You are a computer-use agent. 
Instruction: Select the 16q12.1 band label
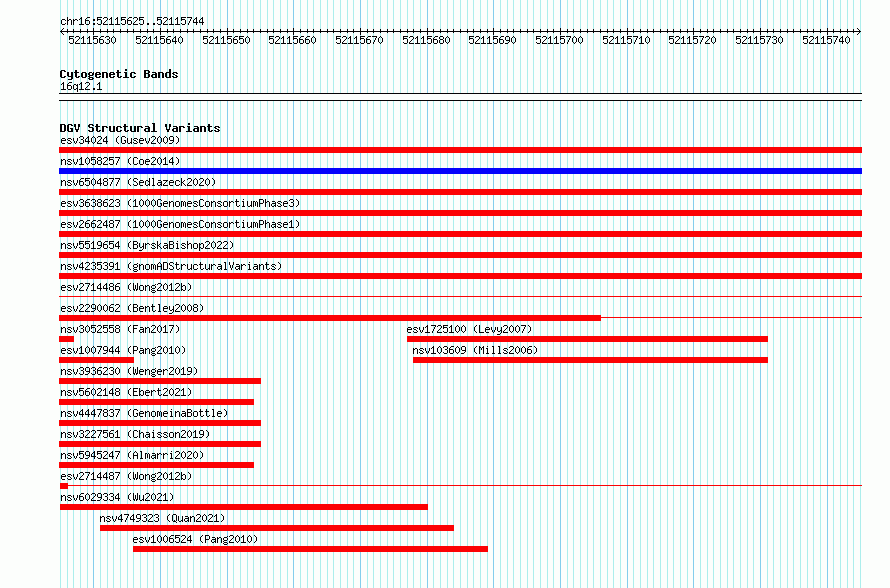click(x=81, y=86)
